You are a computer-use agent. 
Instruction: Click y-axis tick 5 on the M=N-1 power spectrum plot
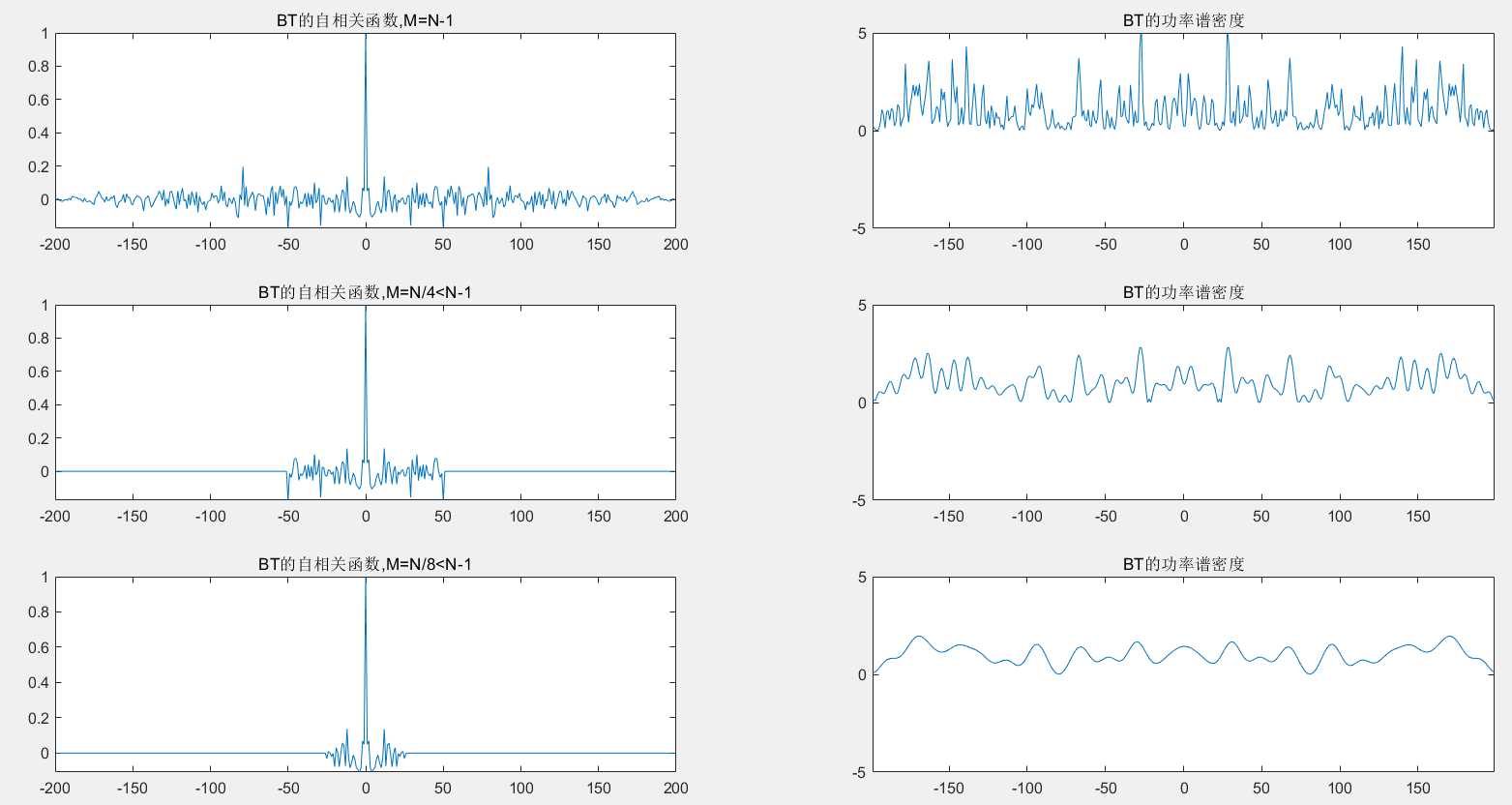click(862, 34)
